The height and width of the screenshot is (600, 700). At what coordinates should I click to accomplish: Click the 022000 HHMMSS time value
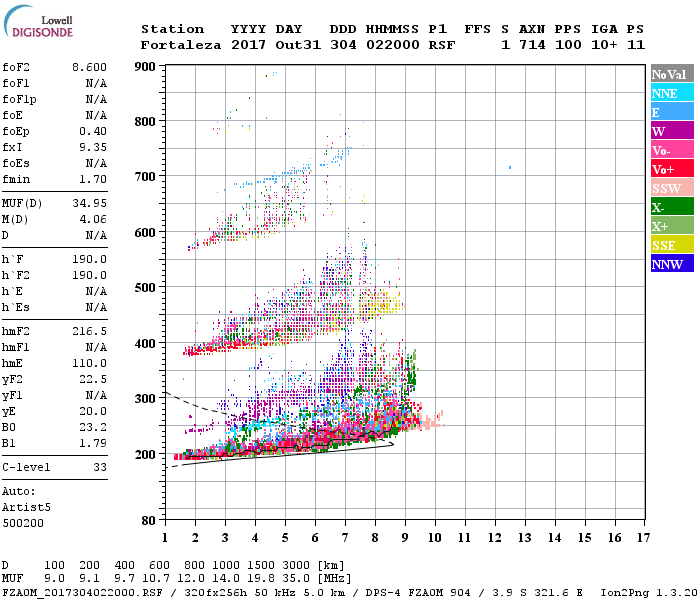pyautogui.click(x=393, y=45)
